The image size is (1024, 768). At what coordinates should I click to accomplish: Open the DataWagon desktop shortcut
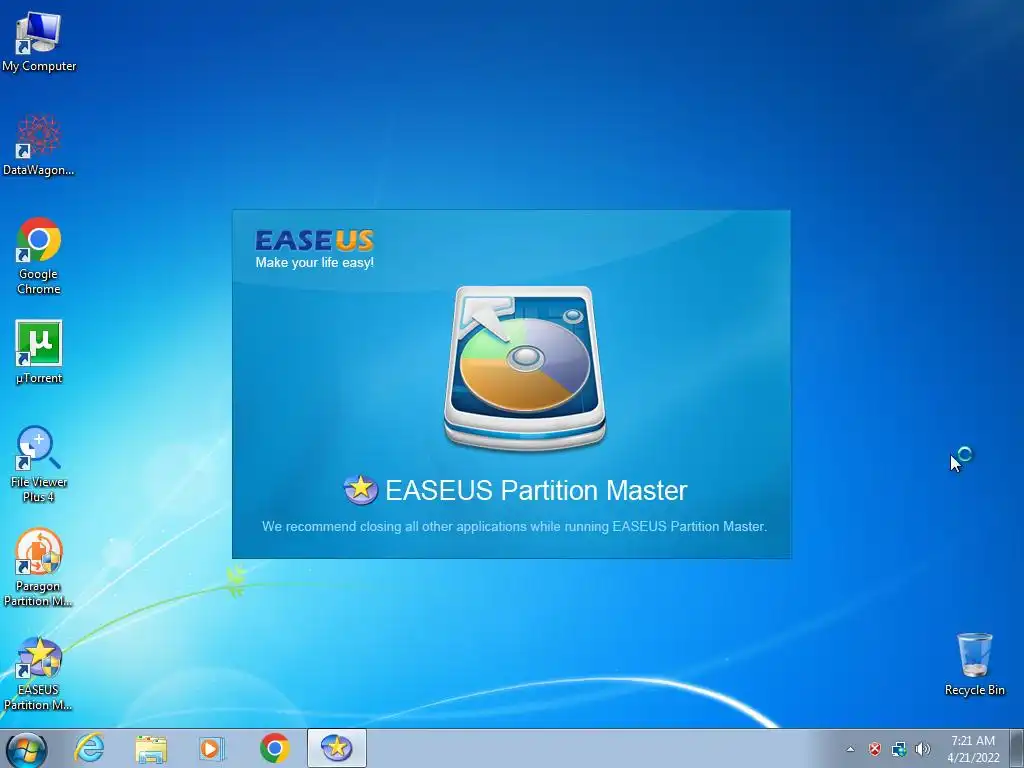click(x=39, y=145)
